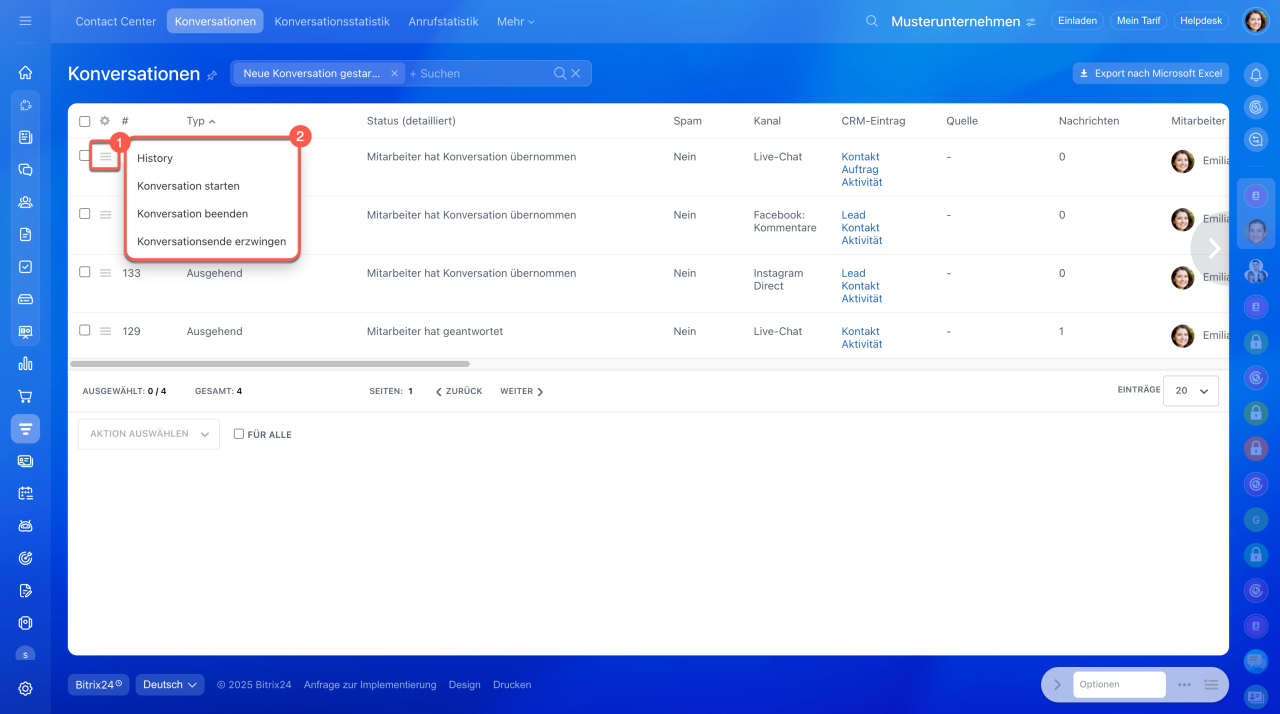Open the hamburger menu in the top-left corner
Screen dimensions: 1280x714
click(x=25, y=21)
